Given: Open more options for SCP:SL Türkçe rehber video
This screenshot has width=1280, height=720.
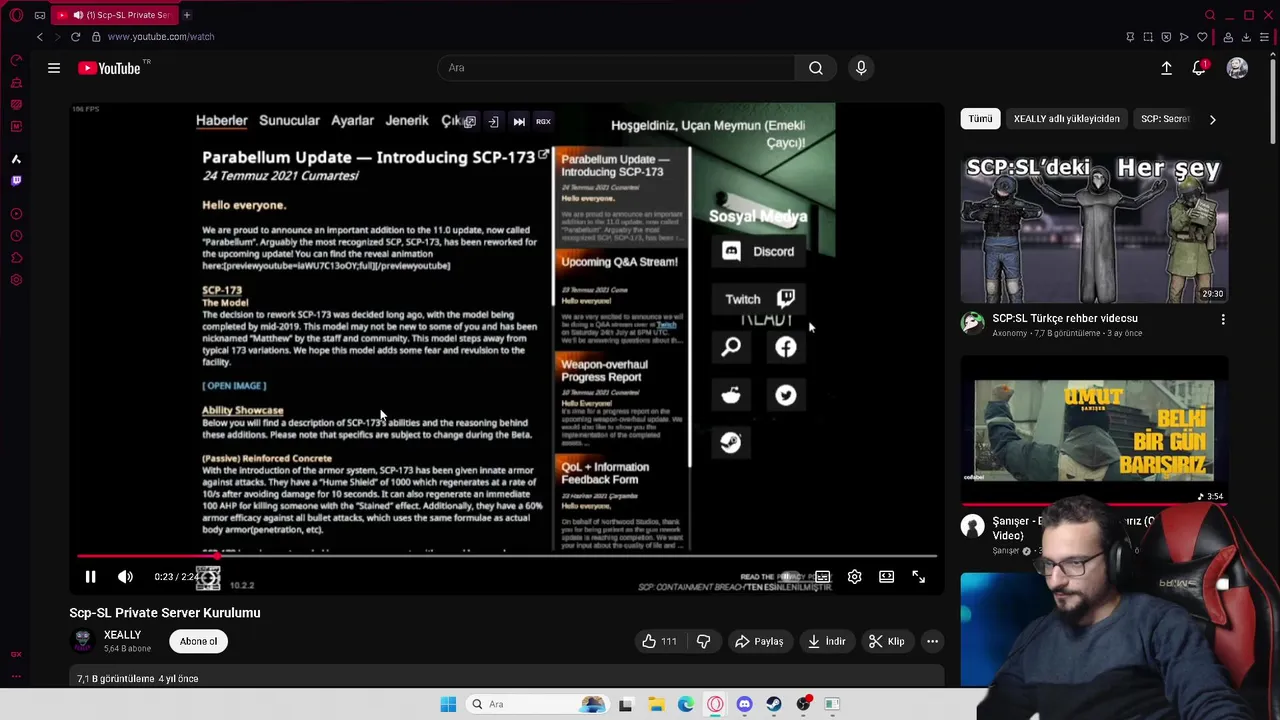Looking at the screenshot, I should 1222,320.
